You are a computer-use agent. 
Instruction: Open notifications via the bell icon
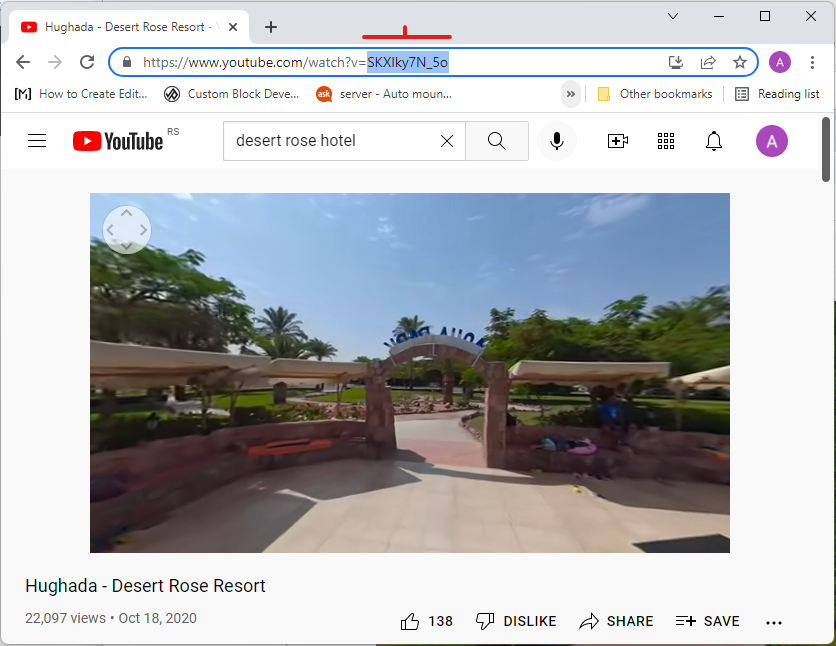(x=713, y=141)
